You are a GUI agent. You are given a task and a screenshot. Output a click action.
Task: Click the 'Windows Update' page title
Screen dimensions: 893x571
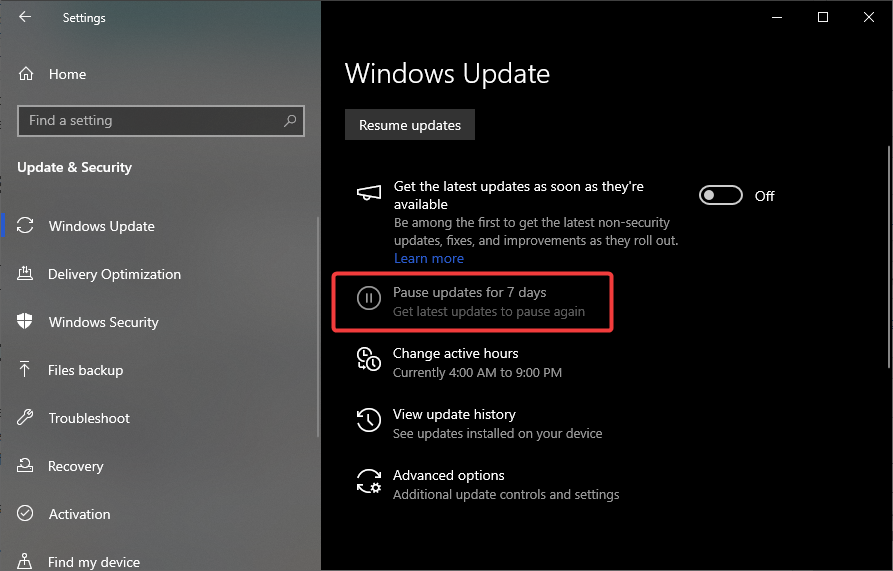(448, 74)
